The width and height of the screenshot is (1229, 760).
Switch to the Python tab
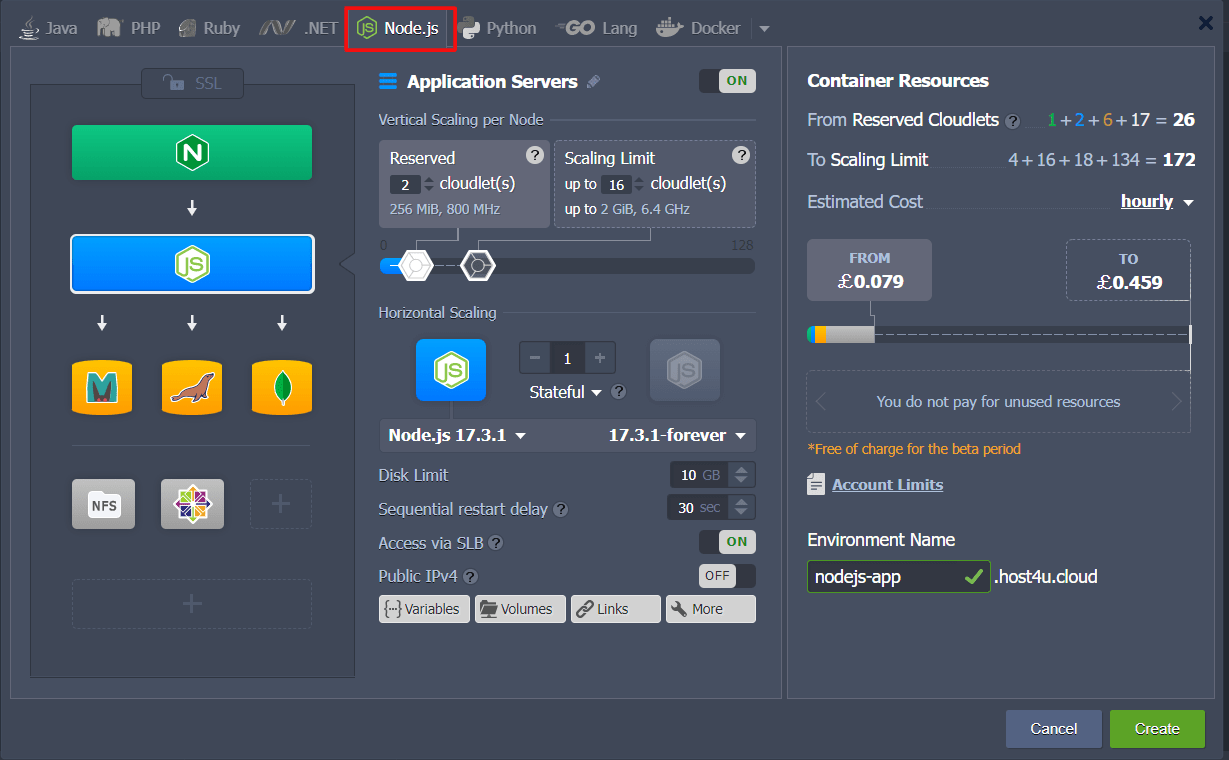[x=498, y=27]
